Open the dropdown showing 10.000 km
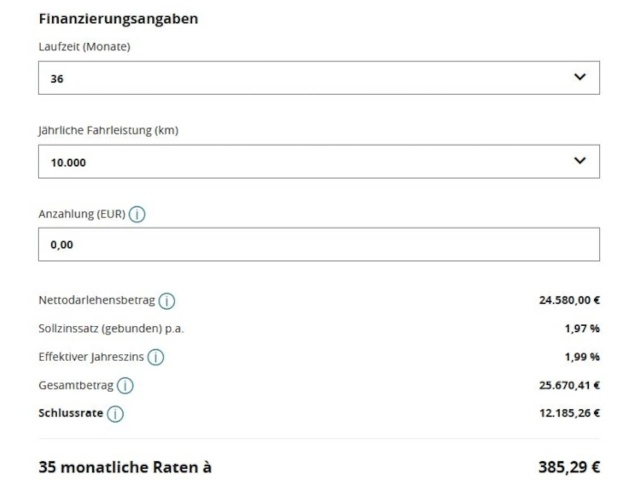Screen dimensions: 640x480 tap(319, 161)
